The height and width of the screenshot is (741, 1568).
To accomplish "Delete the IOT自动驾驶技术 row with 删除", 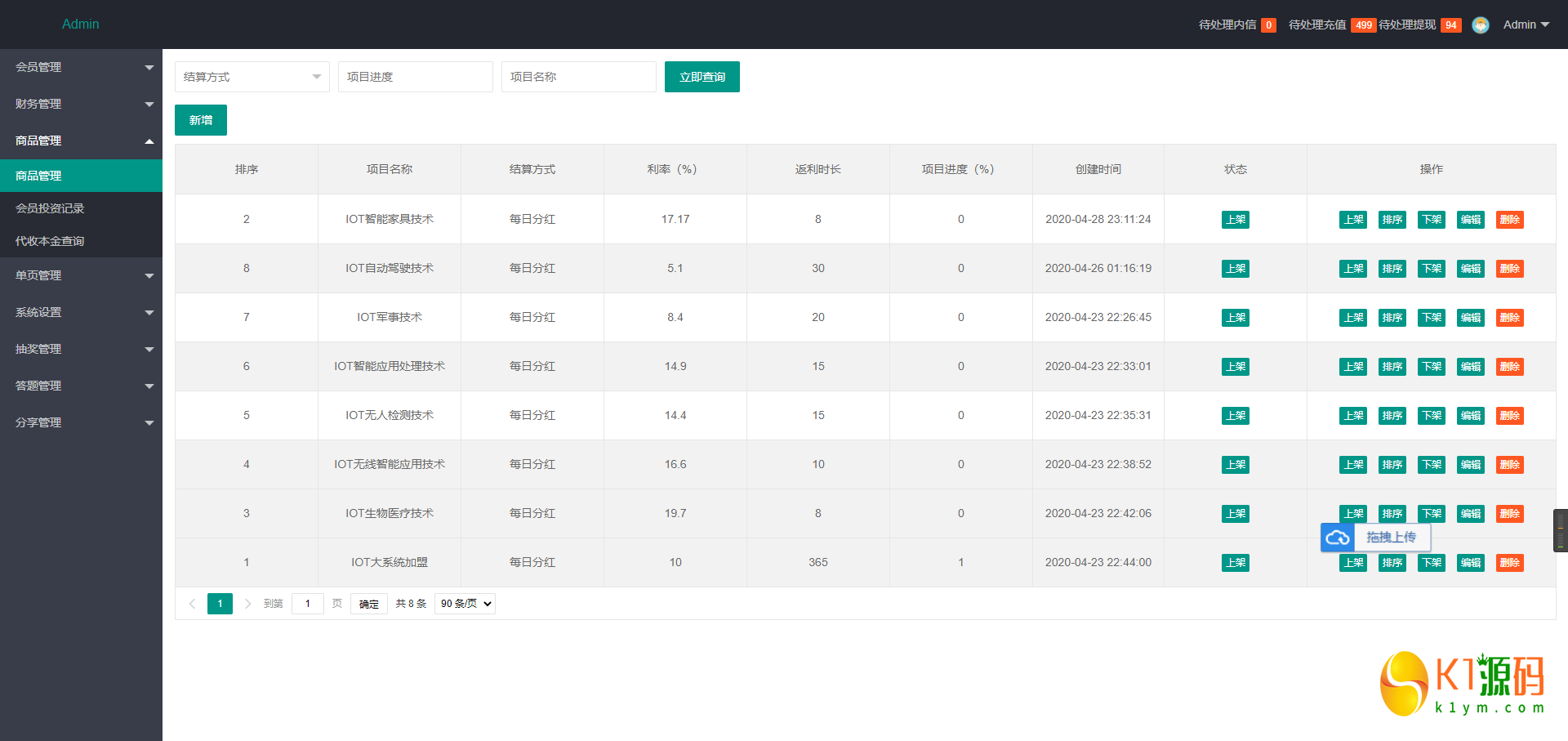I will click(1509, 269).
